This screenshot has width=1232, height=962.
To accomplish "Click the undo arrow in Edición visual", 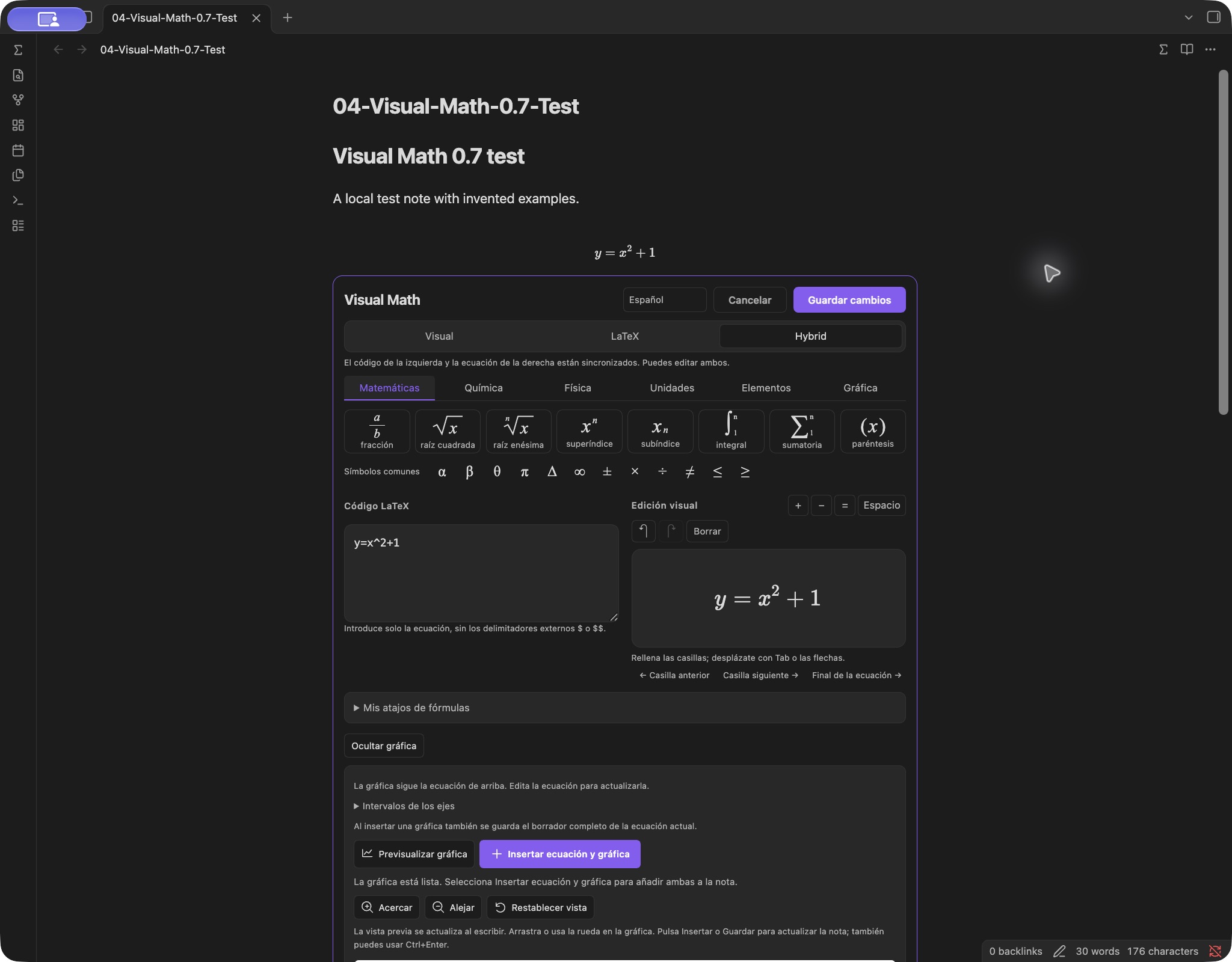I will (643, 531).
